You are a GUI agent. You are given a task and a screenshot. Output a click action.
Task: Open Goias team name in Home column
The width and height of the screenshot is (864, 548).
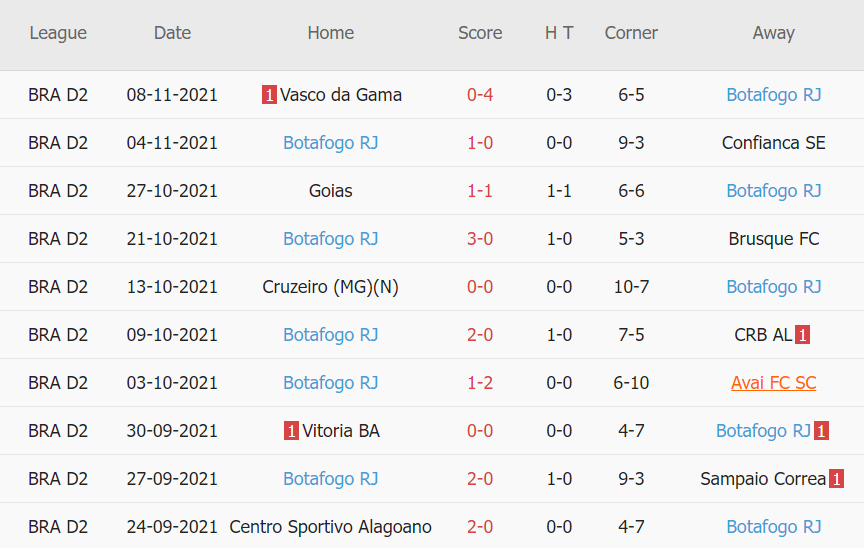(x=330, y=191)
